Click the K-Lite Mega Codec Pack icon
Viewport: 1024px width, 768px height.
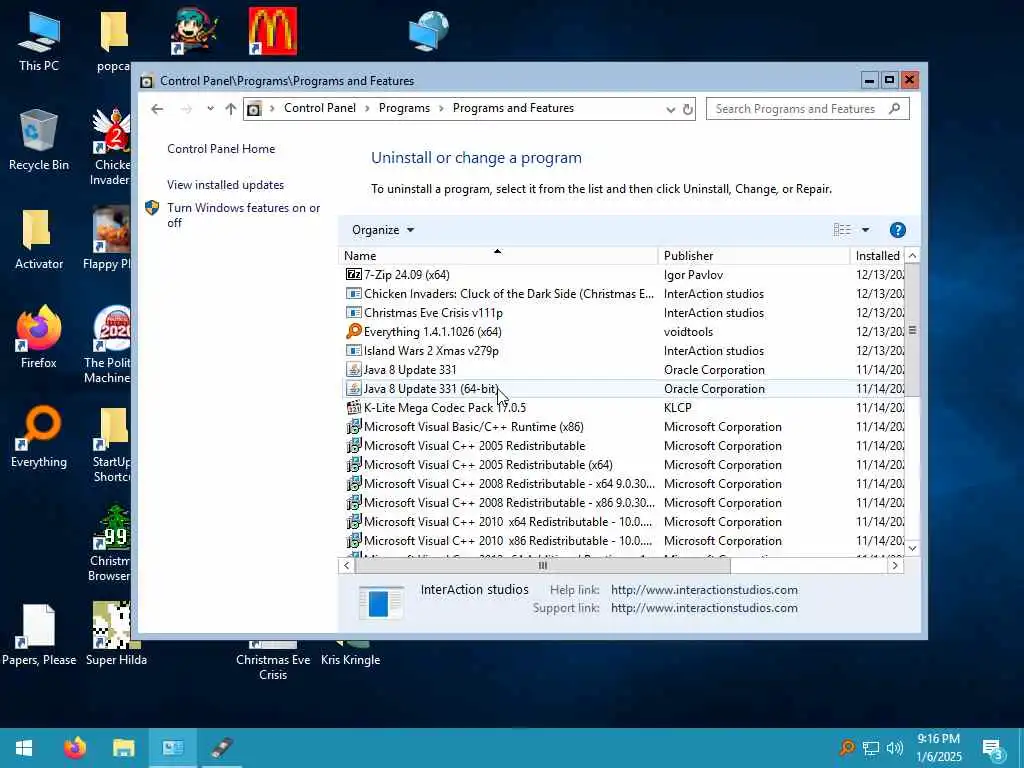[x=353, y=408]
